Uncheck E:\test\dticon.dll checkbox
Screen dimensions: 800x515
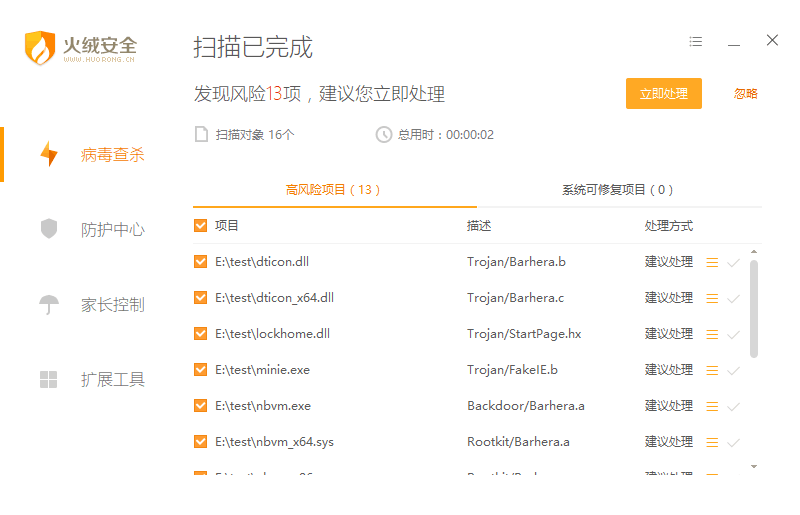201,262
